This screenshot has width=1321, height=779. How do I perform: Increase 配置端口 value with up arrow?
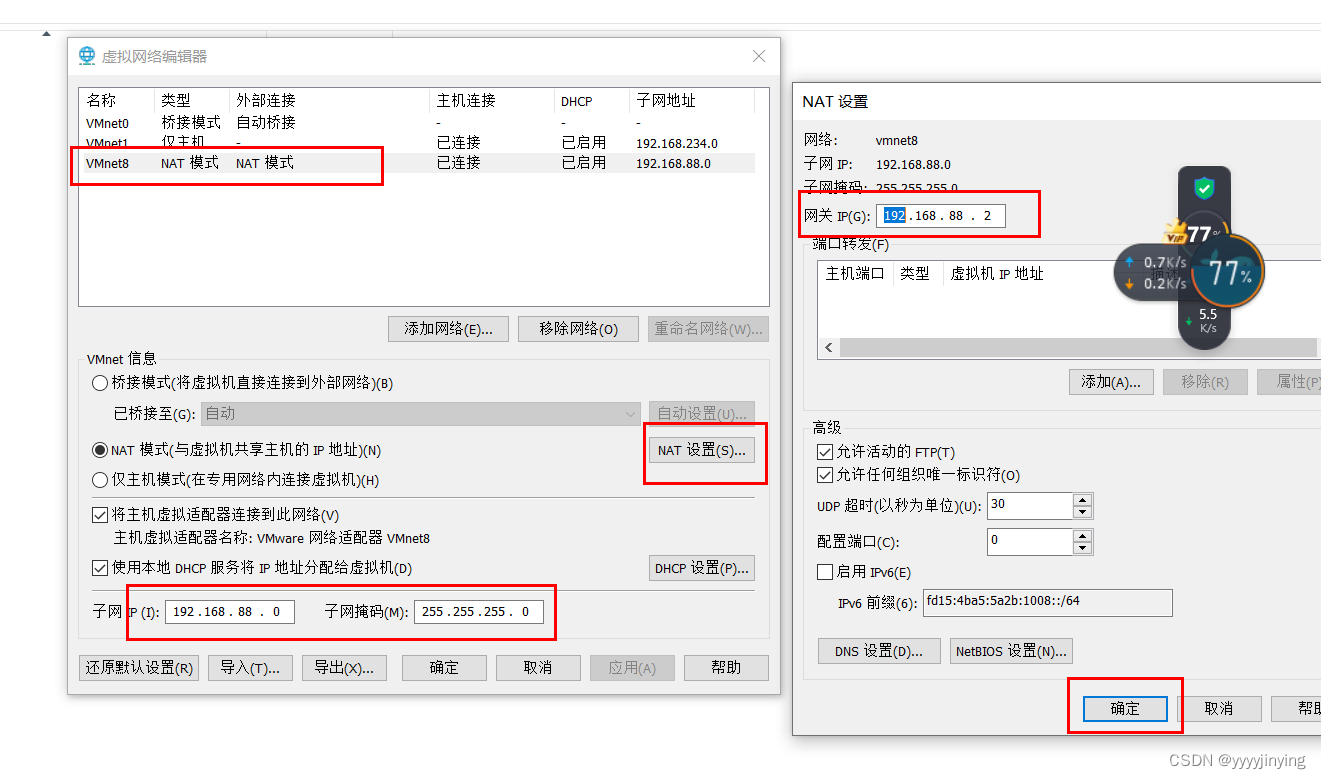pos(1082,535)
